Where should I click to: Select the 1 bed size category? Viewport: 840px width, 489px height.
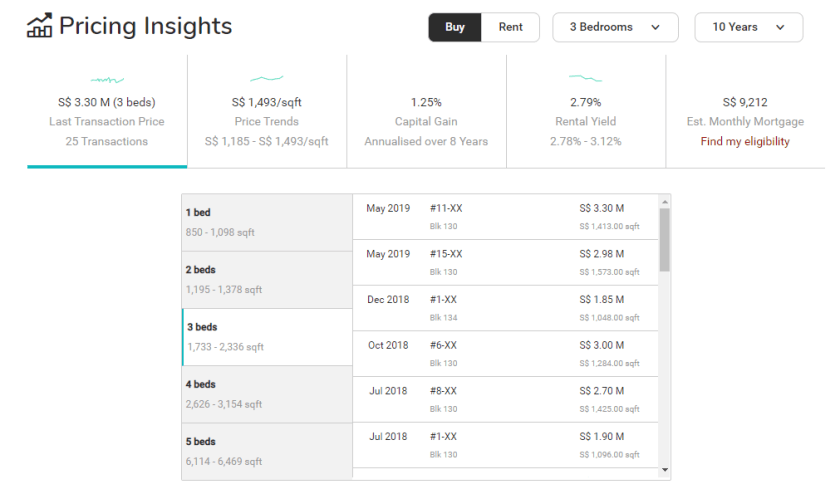point(267,222)
